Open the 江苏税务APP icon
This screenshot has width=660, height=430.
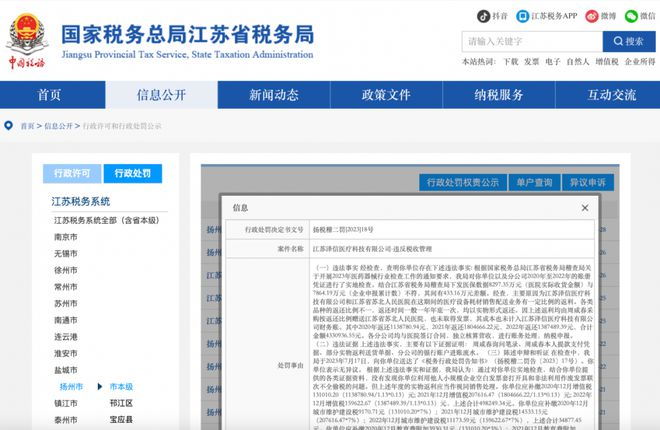[522, 16]
